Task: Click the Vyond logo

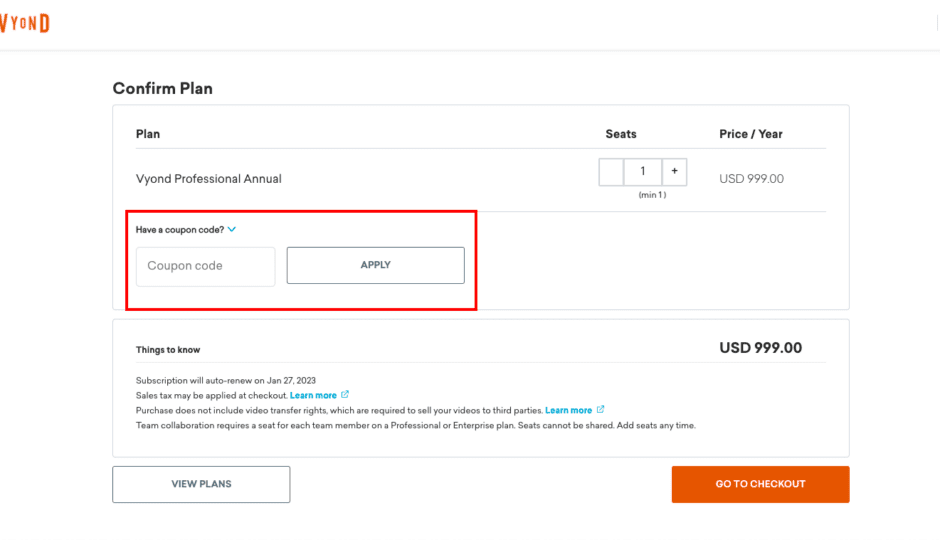Action: pyautogui.click(x=25, y=23)
